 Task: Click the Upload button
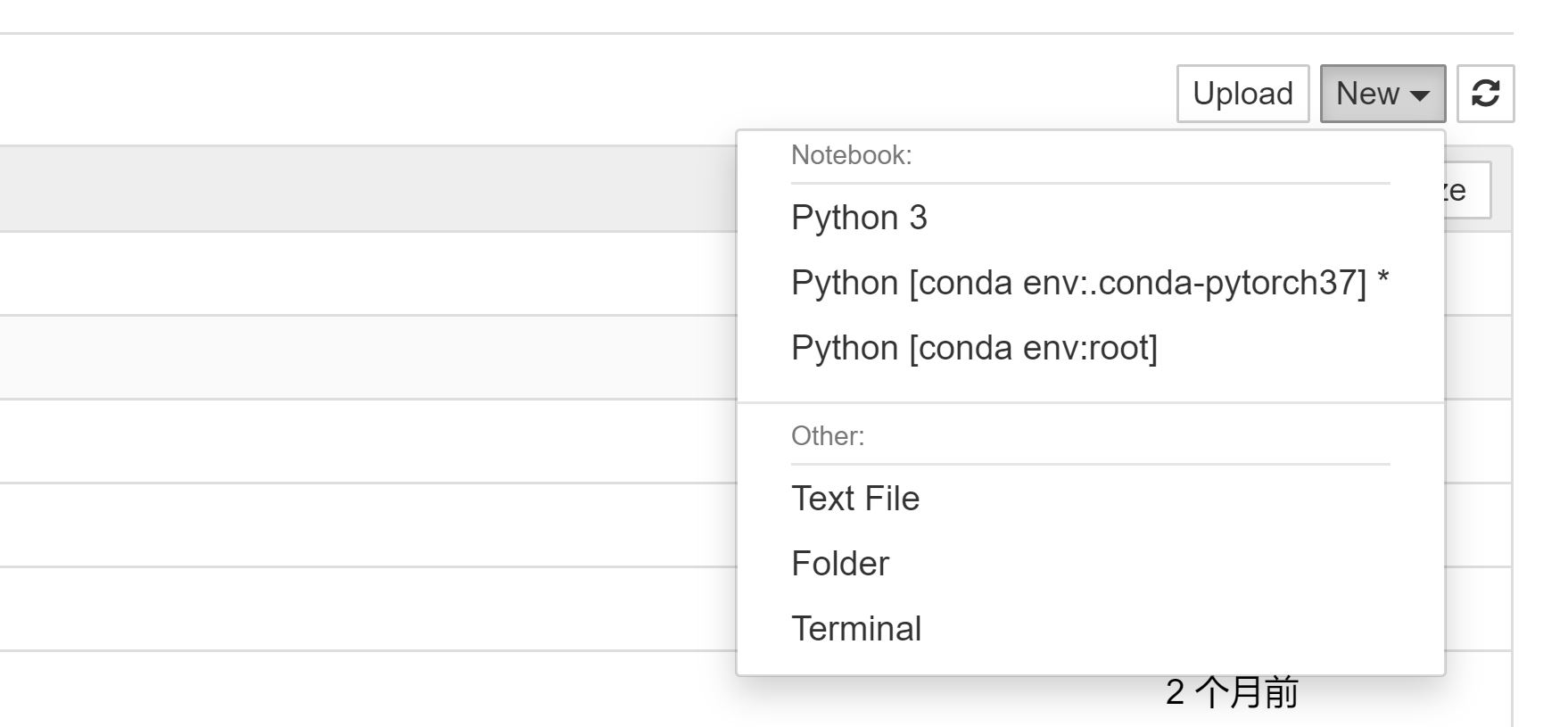pyautogui.click(x=1242, y=94)
